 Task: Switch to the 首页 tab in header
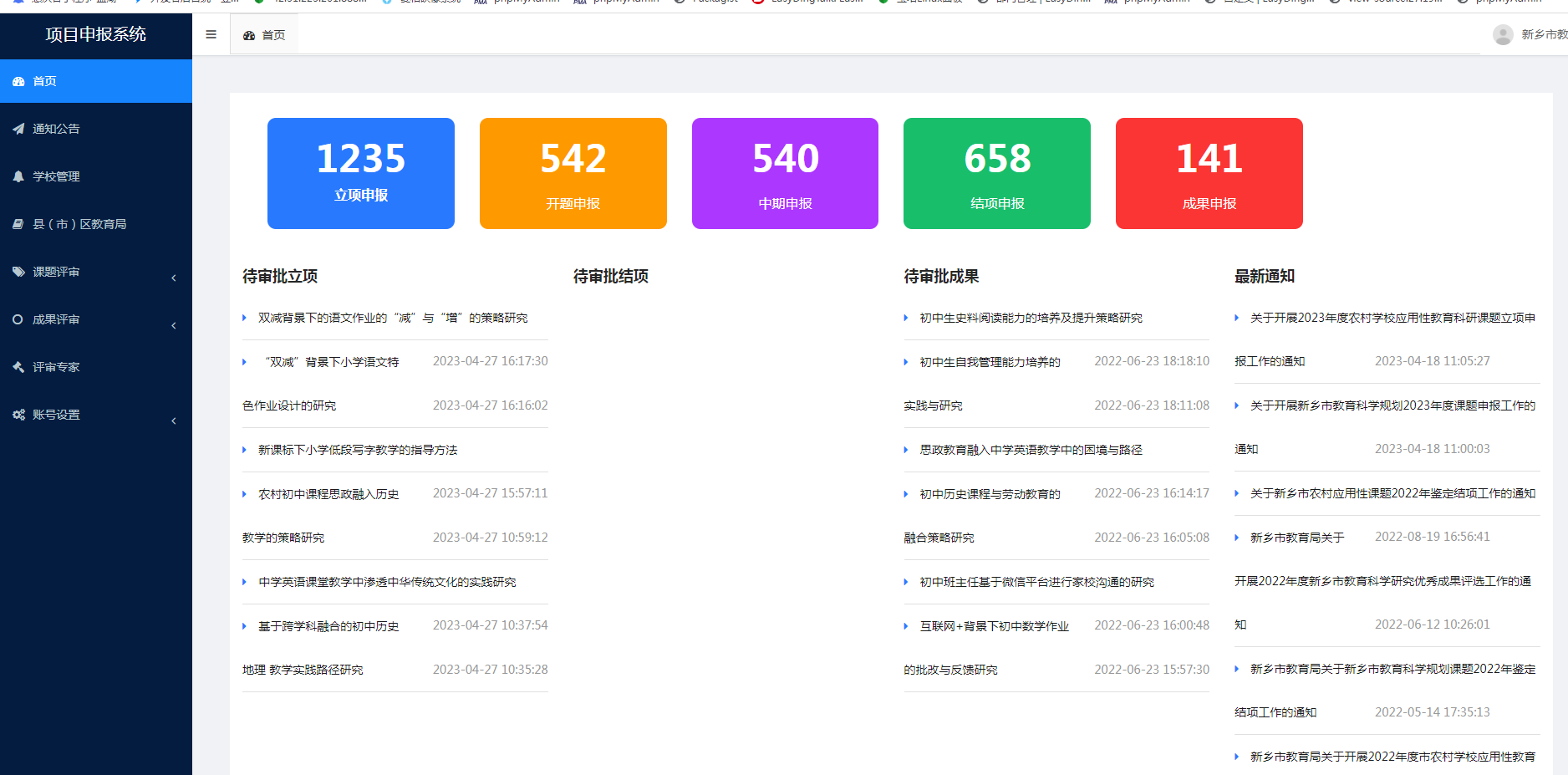264,35
